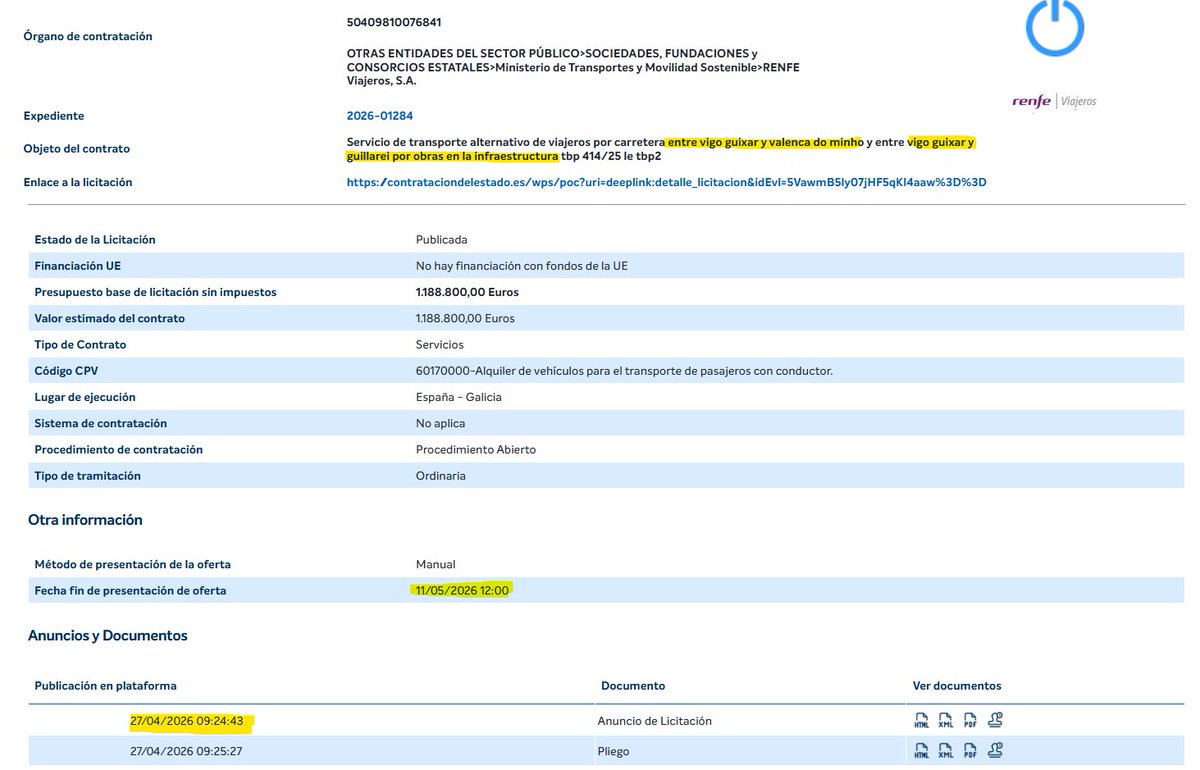Click the 'Expediente' label
The image size is (1200, 770).
(54, 116)
